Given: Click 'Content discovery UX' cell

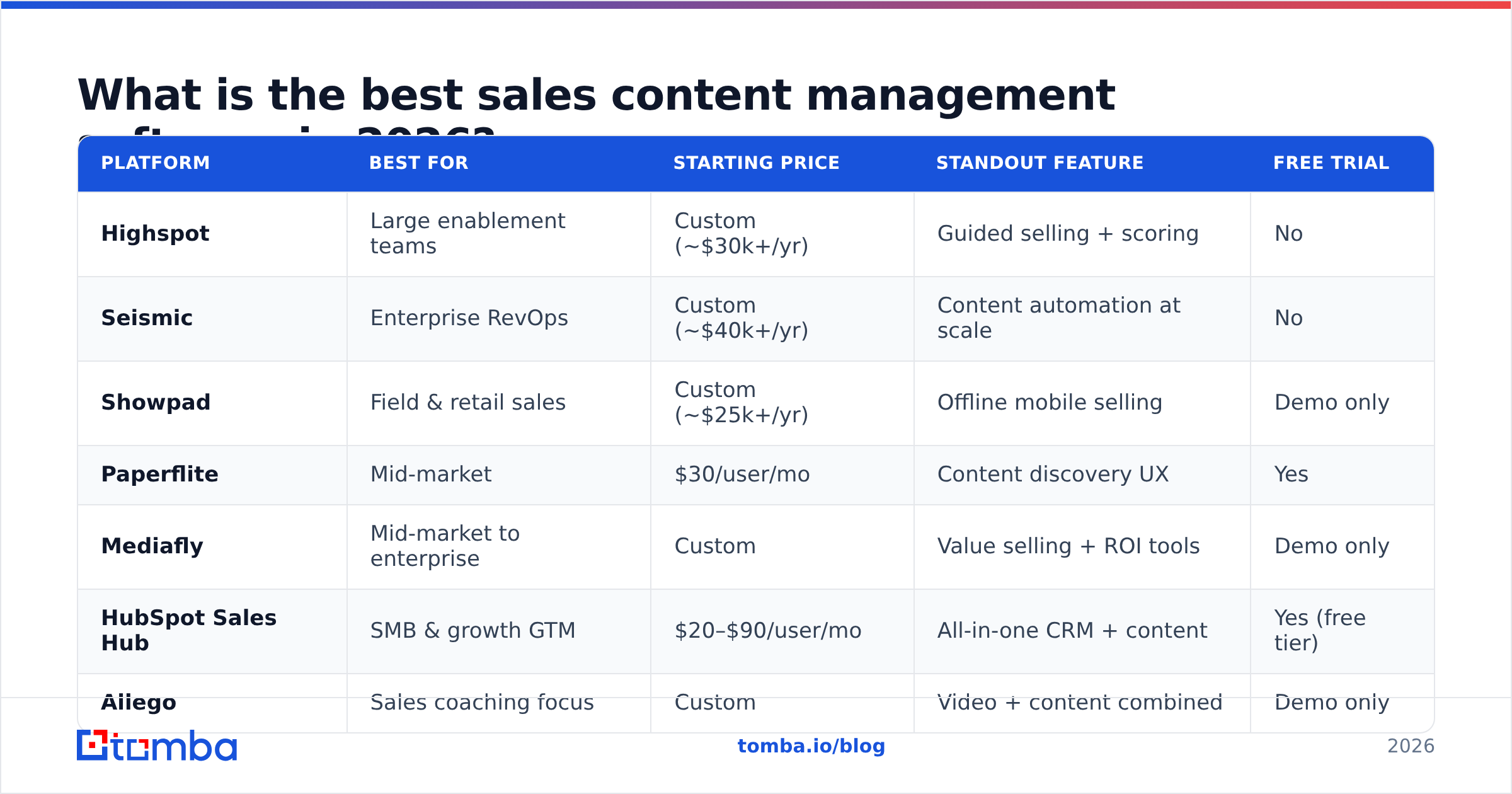Looking at the screenshot, I should click(x=1082, y=475).
